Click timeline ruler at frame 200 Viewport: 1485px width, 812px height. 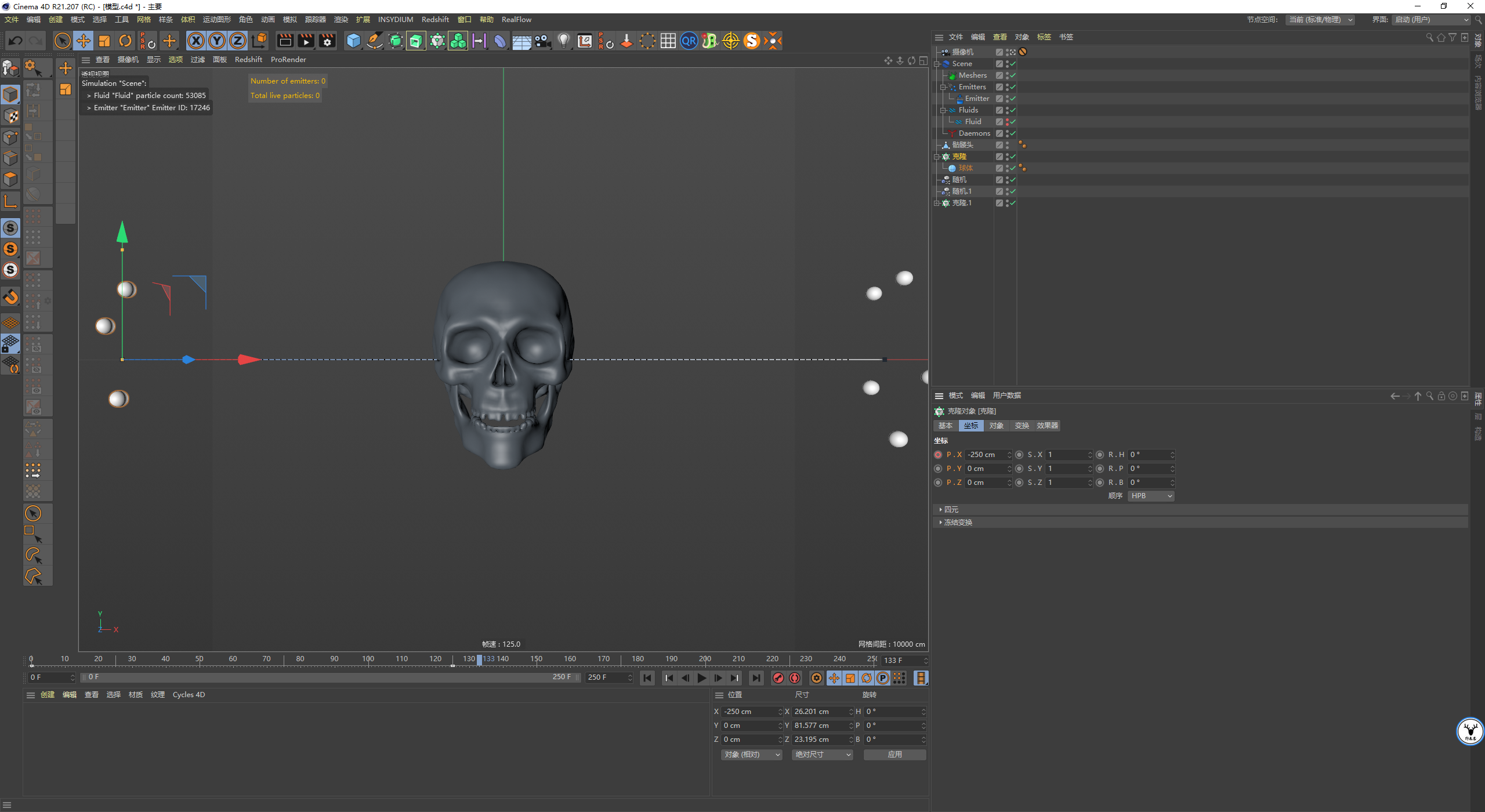pyautogui.click(x=705, y=659)
